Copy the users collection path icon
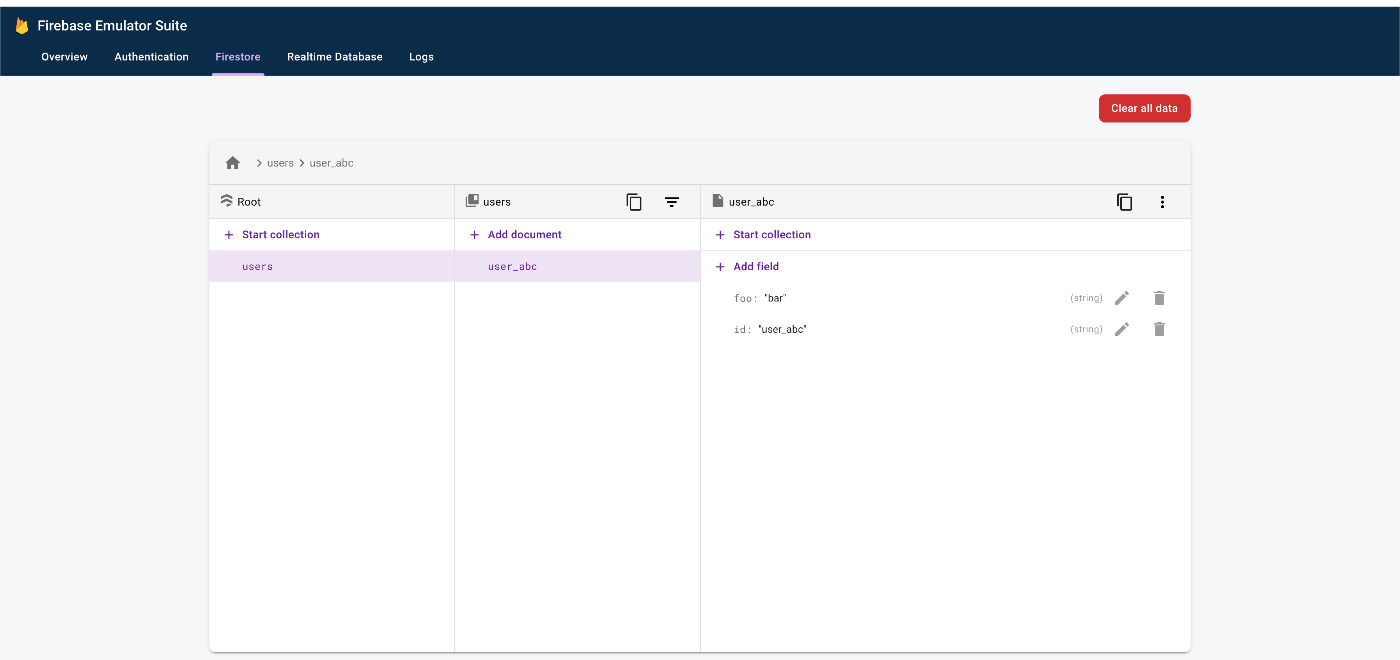The image size is (1400, 660). (634, 202)
